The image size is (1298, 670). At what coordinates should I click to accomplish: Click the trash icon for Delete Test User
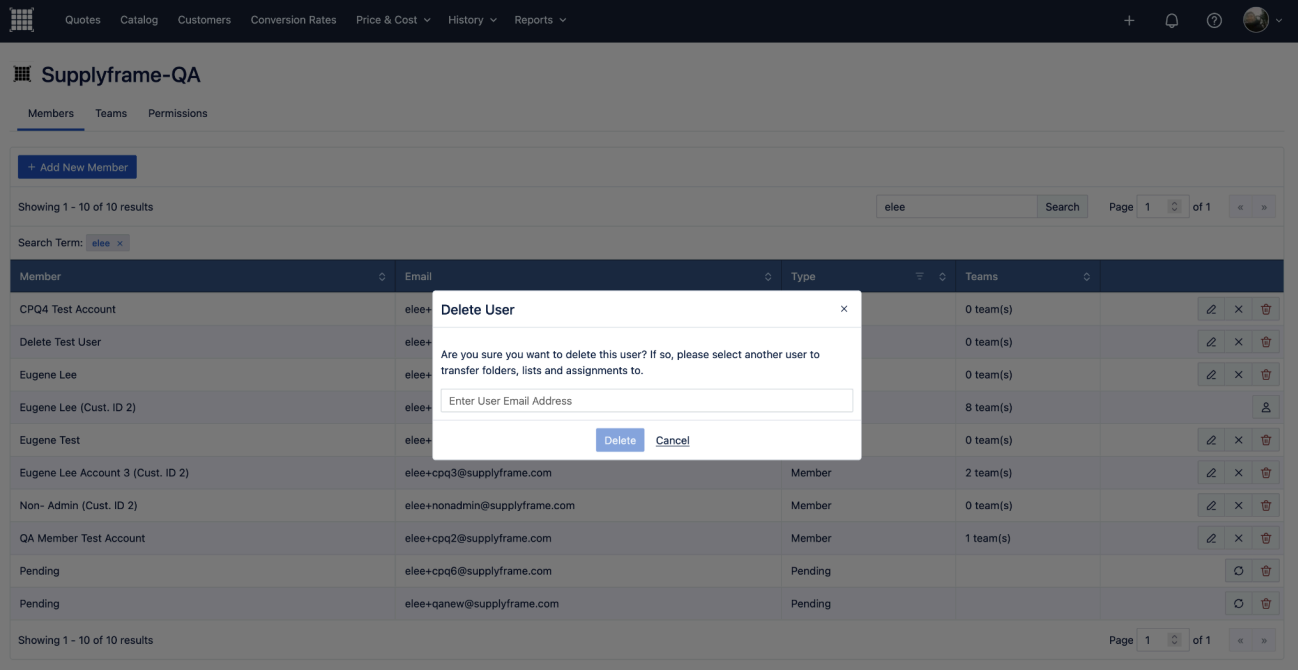(x=1266, y=342)
